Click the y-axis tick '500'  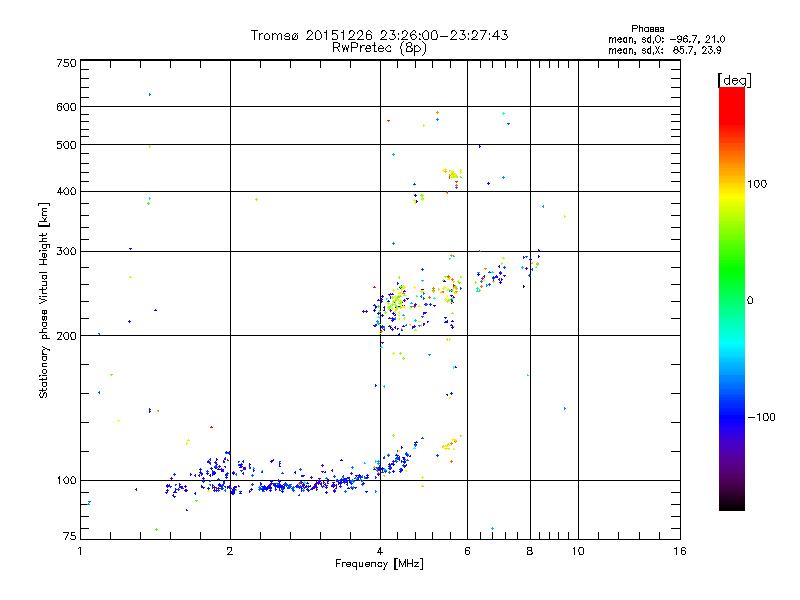coord(66,145)
